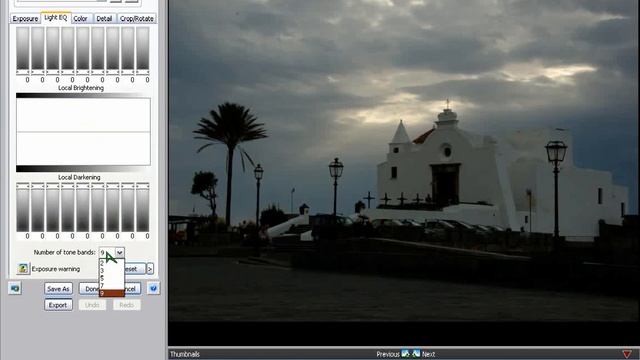Click the Light EQ curve graph area
640x360 pixels.
[x=83, y=132]
